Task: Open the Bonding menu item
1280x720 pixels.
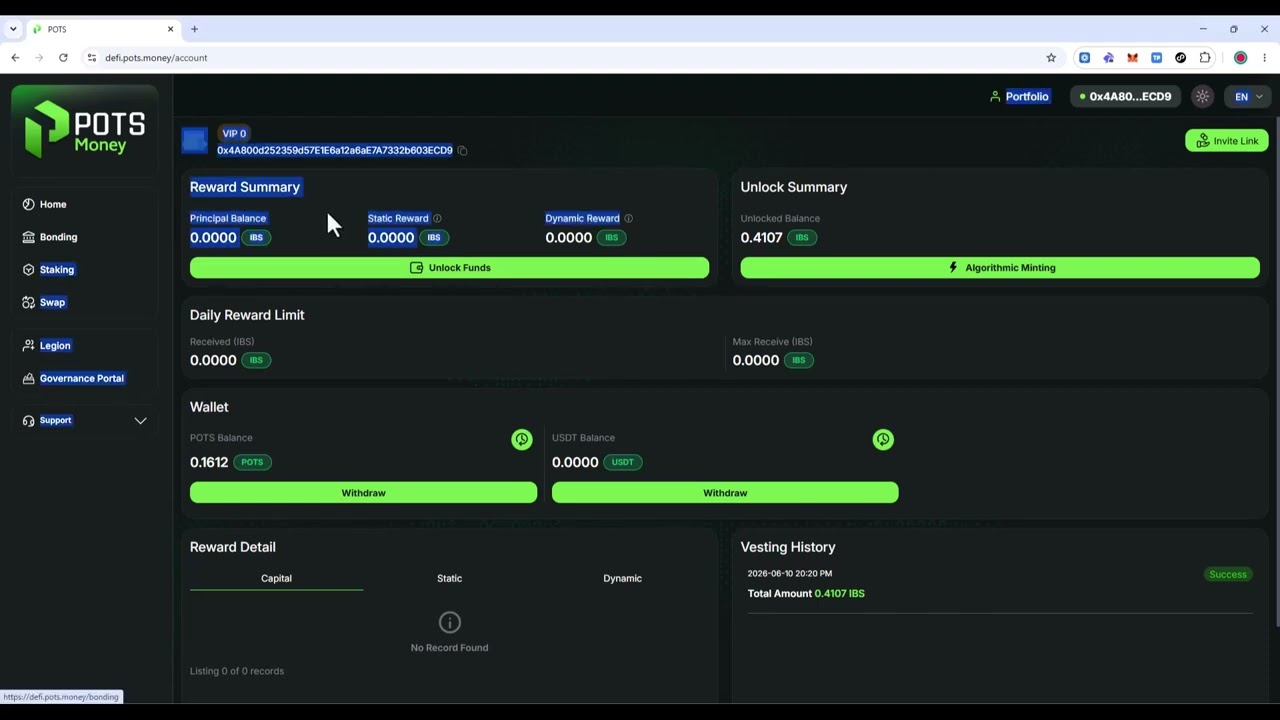Action: tap(58, 237)
